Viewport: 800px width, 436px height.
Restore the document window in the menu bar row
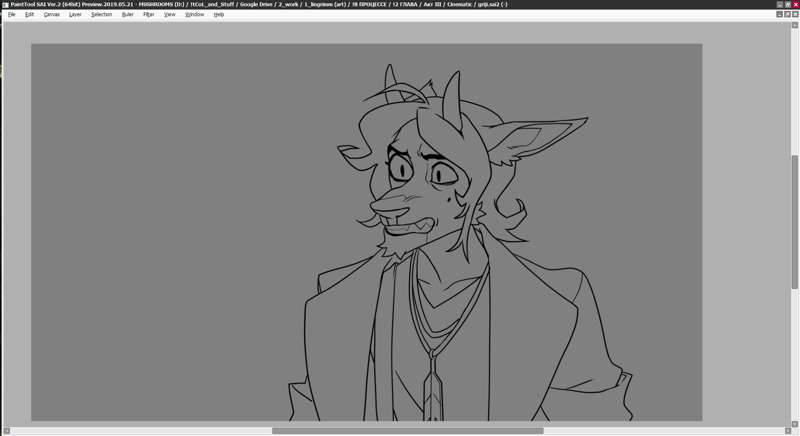[x=787, y=14]
